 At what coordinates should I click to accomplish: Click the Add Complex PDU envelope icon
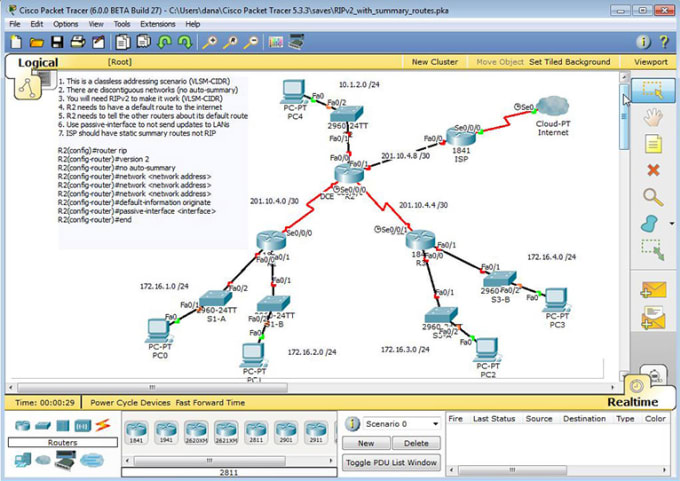653,318
